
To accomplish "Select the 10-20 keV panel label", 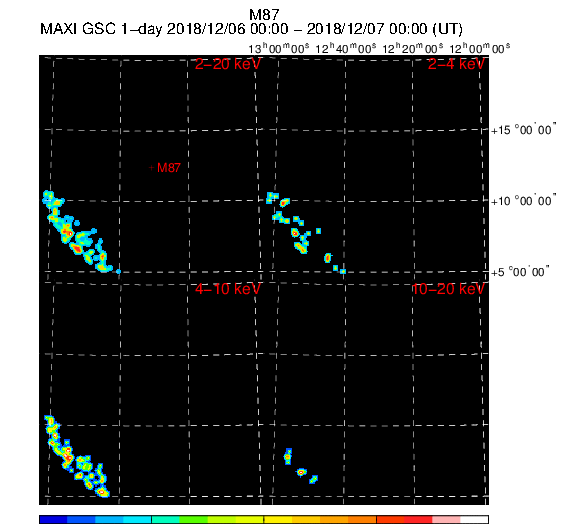I will (x=448, y=289).
